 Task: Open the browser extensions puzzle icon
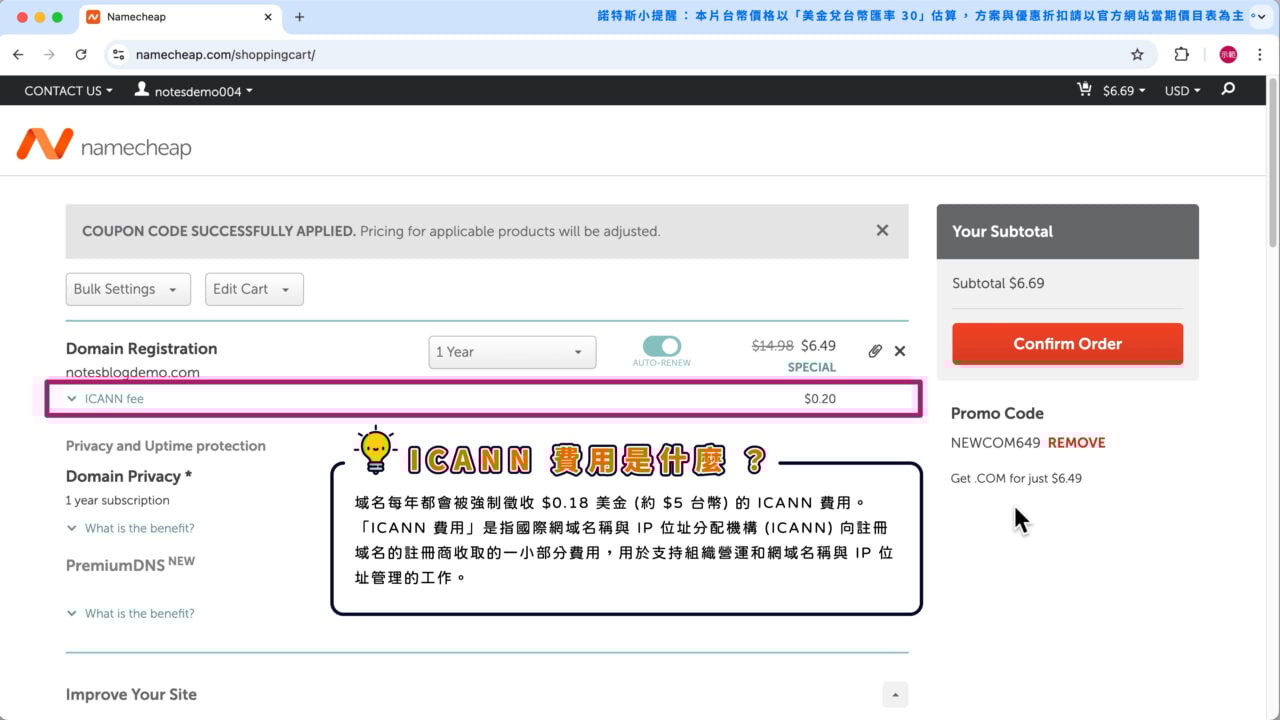click(x=1180, y=54)
